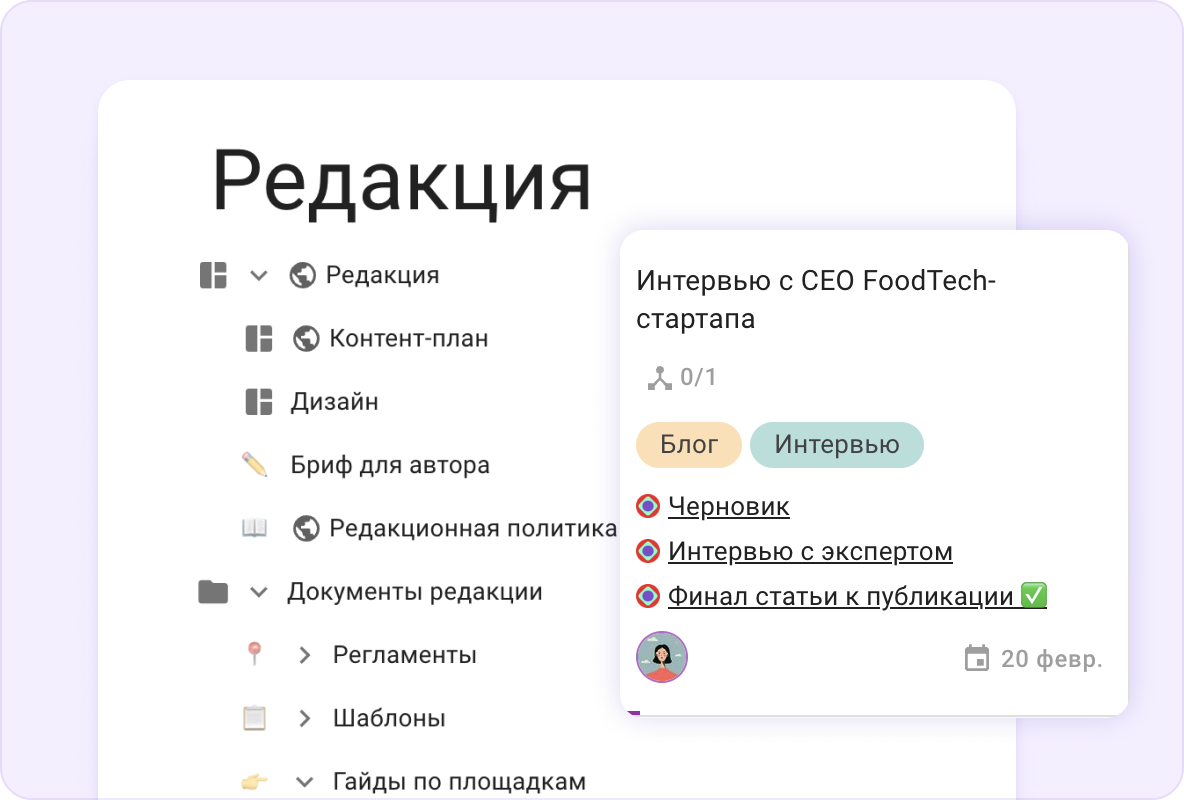Click the calendar icon near 20 февр.
The height and width of the screenshot is (800, 1184).
pos(976,659)
